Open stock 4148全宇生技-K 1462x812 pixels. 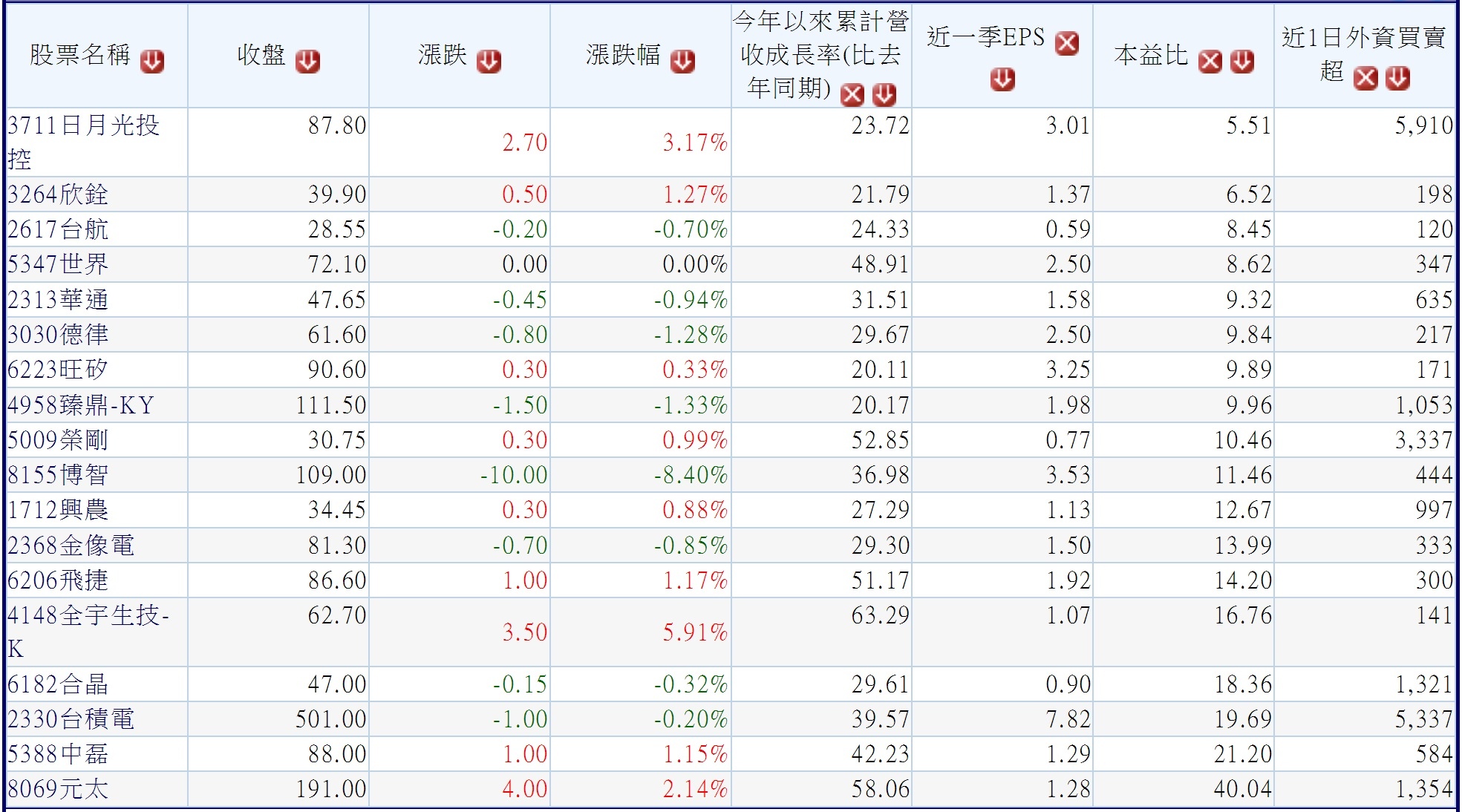click(88, 615)
